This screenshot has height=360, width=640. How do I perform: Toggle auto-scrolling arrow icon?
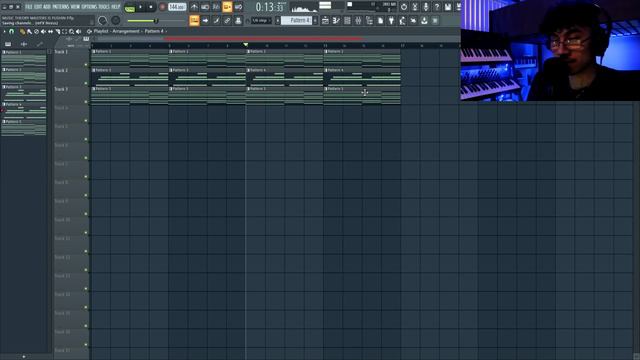(205, 20)
